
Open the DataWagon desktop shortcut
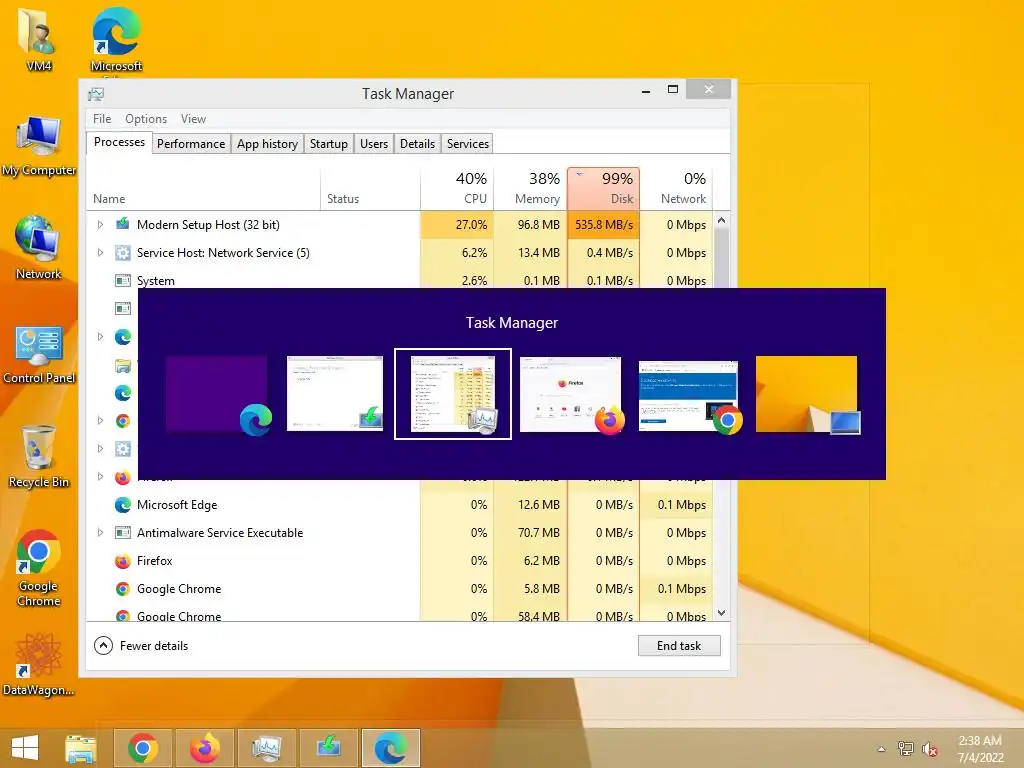click(39, 664)
